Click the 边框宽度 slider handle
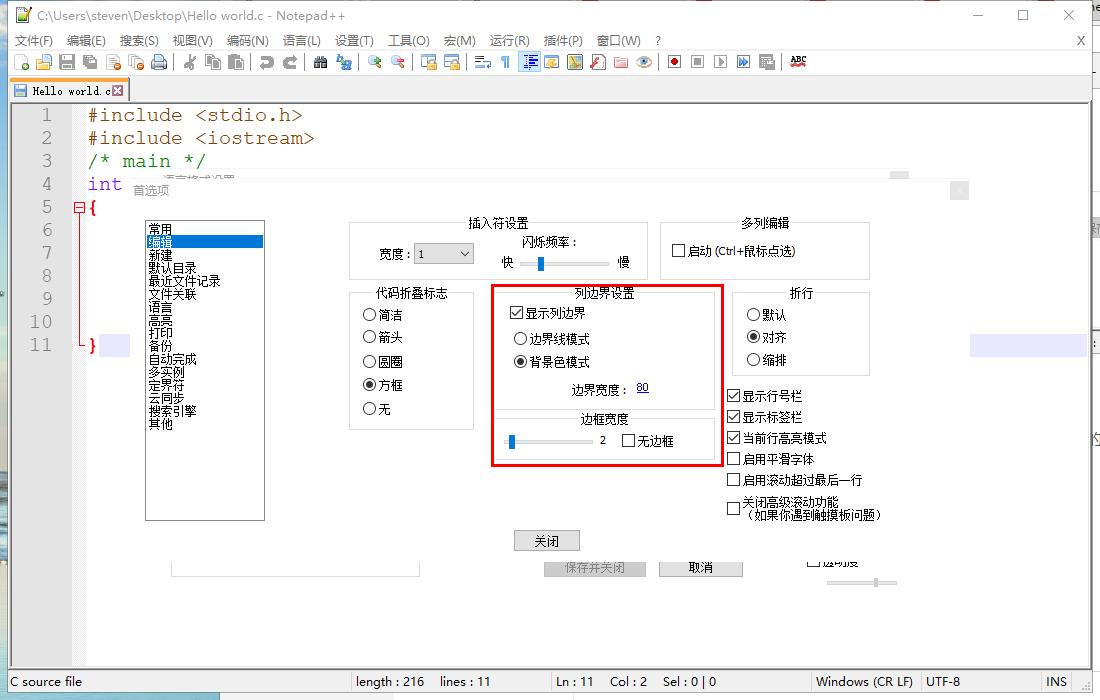Viewport: 1100px width, 700px height. [513, 440]
